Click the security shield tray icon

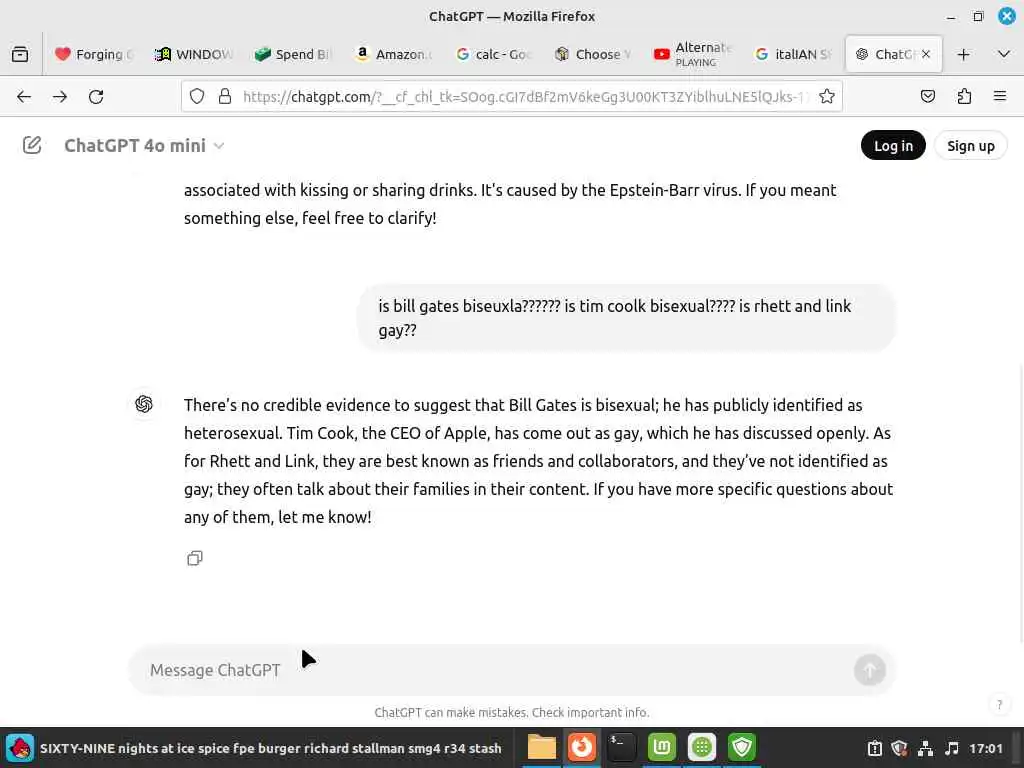899,748
